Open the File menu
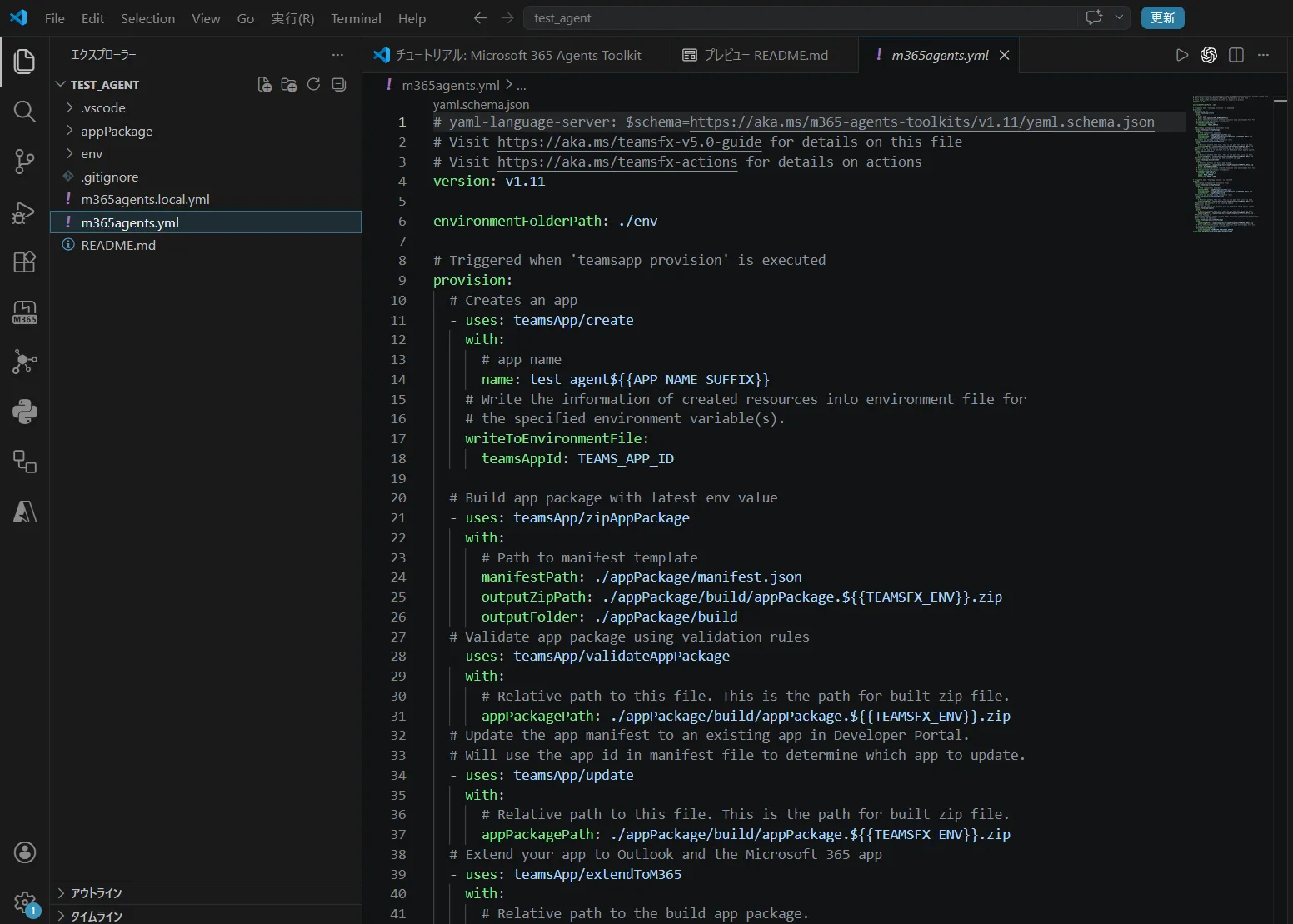The height and width of the screenshot is (924, 1293). [x=54, y=18]
